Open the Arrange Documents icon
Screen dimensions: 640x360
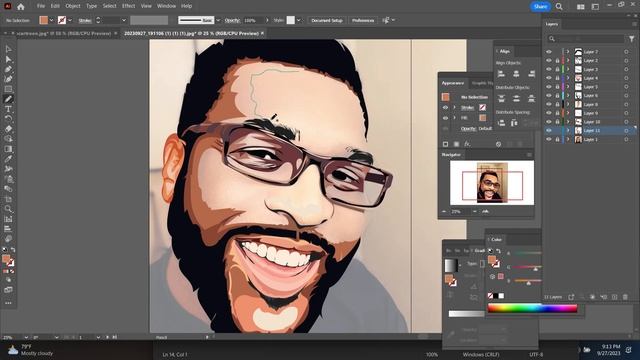580,7
